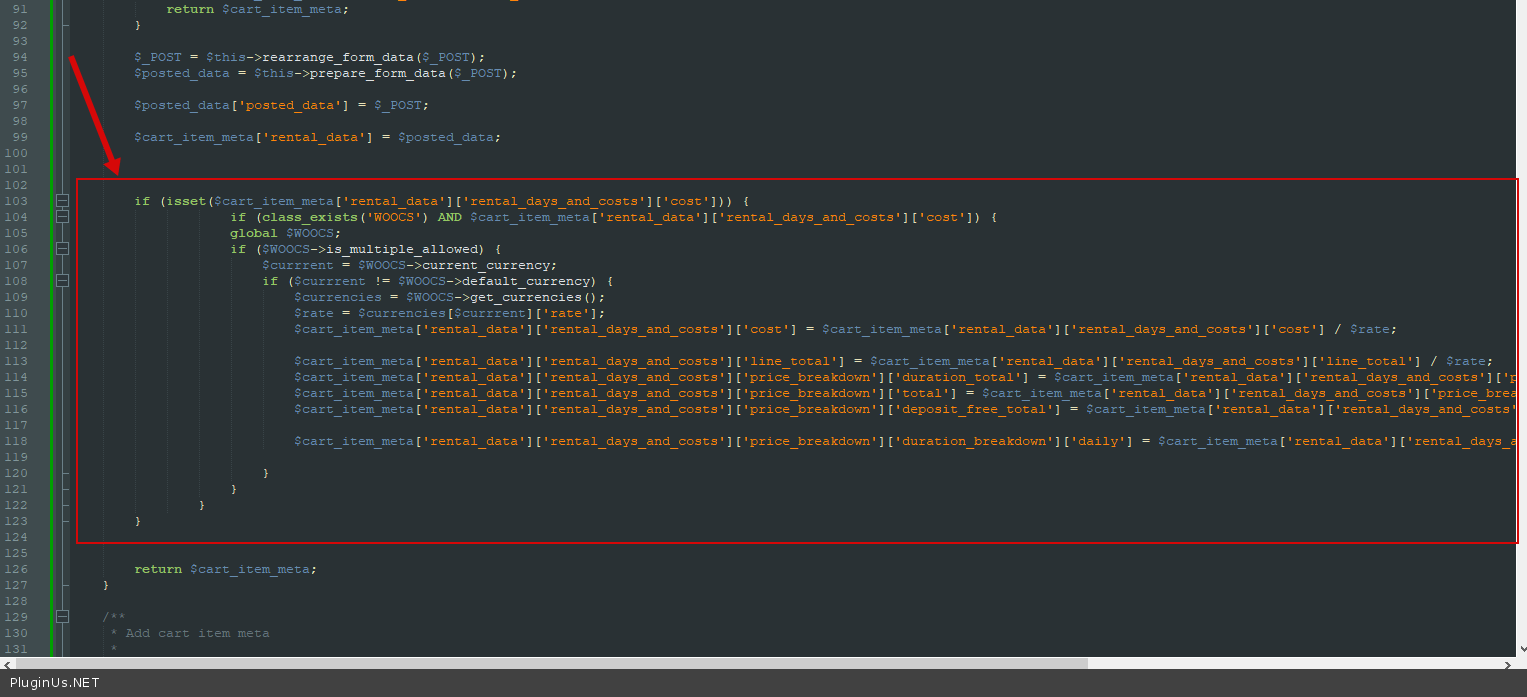The width and height of the screenshot is (1527, 697).
Task: Collapse the is_multiple_allowed block at line 106
Action: [x=63, y=249]
